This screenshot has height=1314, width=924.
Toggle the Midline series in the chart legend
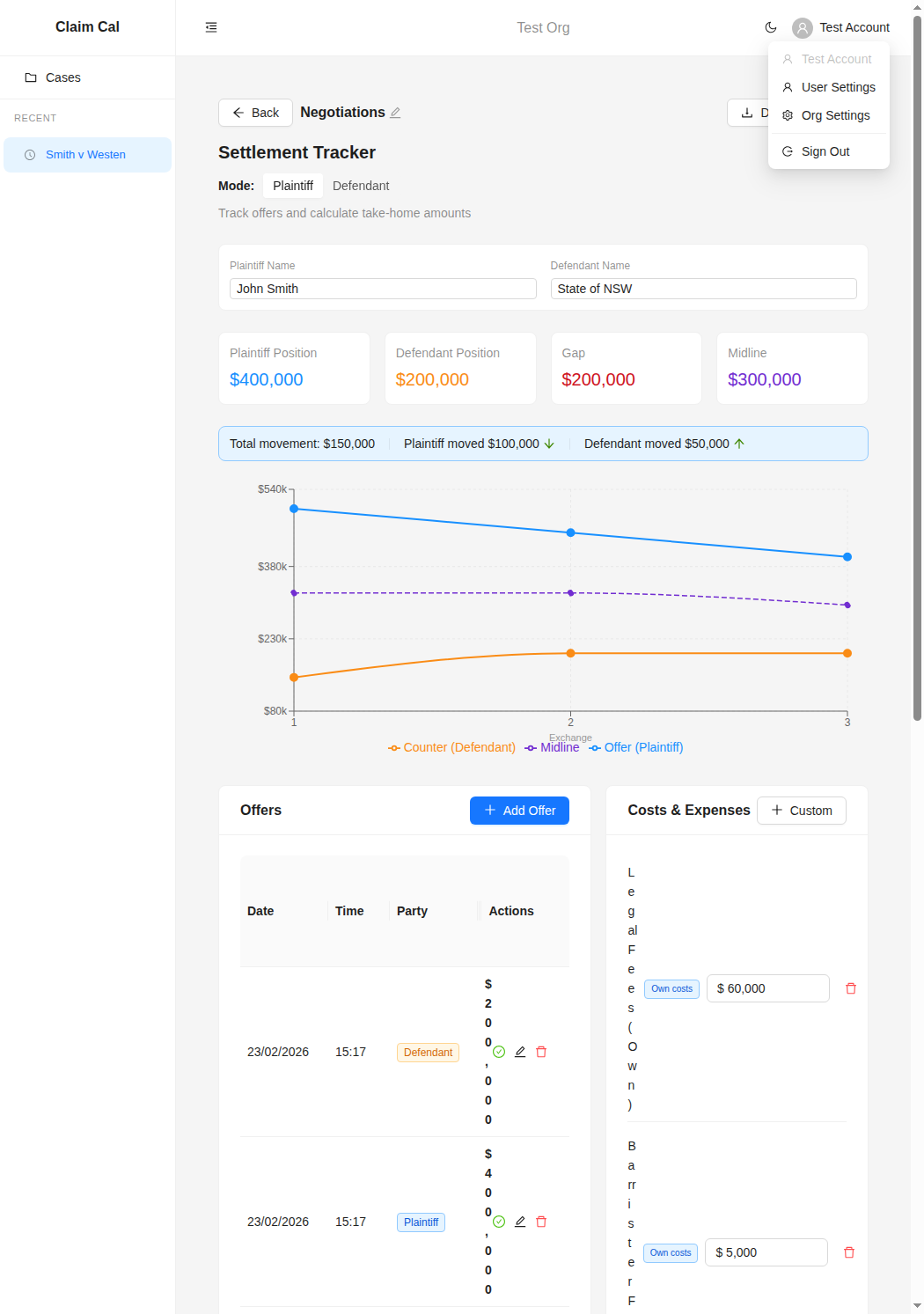[x=552, y=747]
